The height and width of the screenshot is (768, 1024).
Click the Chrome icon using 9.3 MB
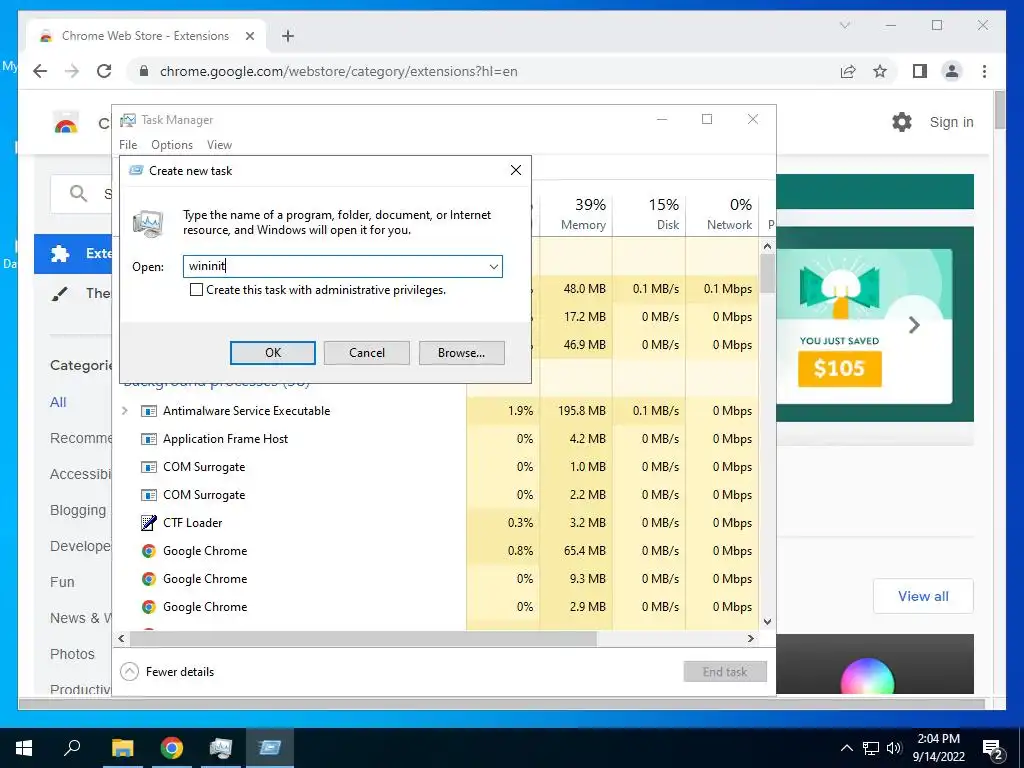(149, 579)
